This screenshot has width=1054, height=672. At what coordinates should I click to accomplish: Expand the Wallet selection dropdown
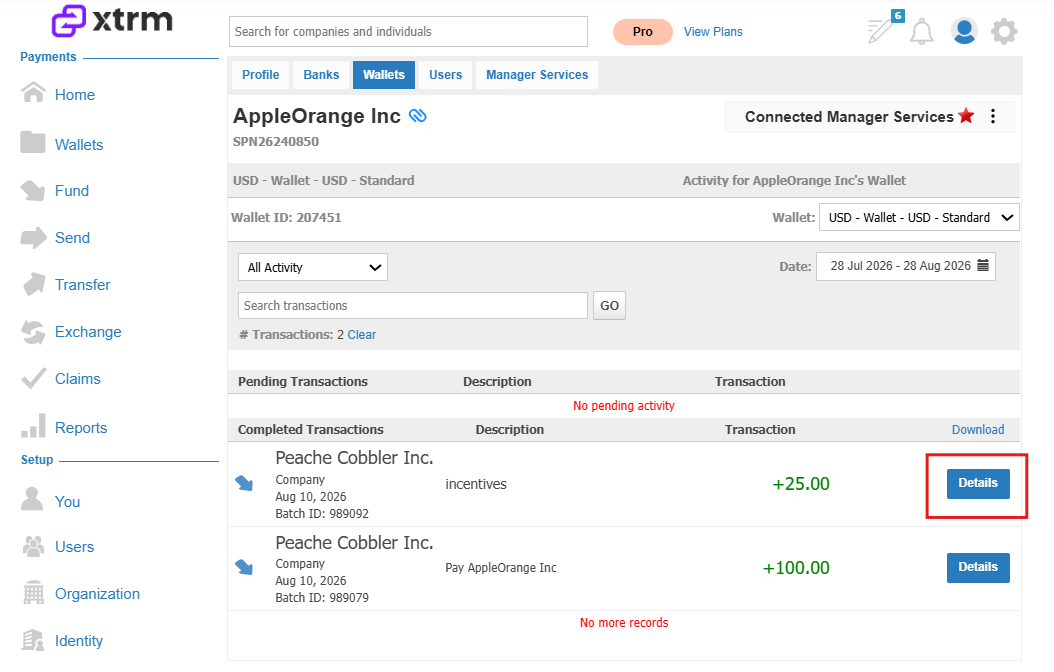[x=919, y=217]
